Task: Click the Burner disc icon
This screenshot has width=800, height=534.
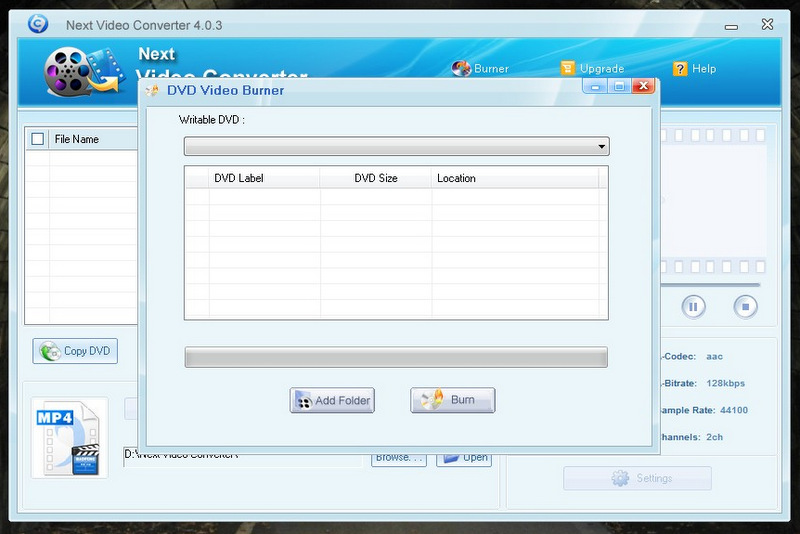Action: (461, 68)
